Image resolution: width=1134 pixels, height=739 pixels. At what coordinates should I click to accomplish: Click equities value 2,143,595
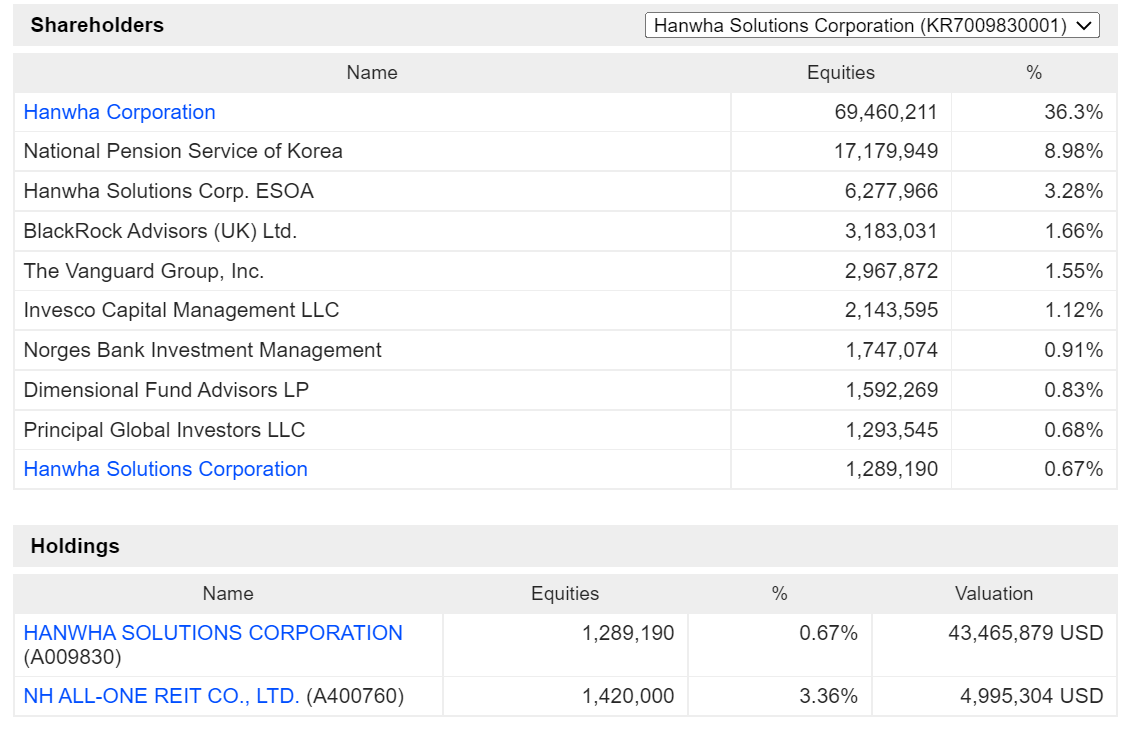pos(891,310)
